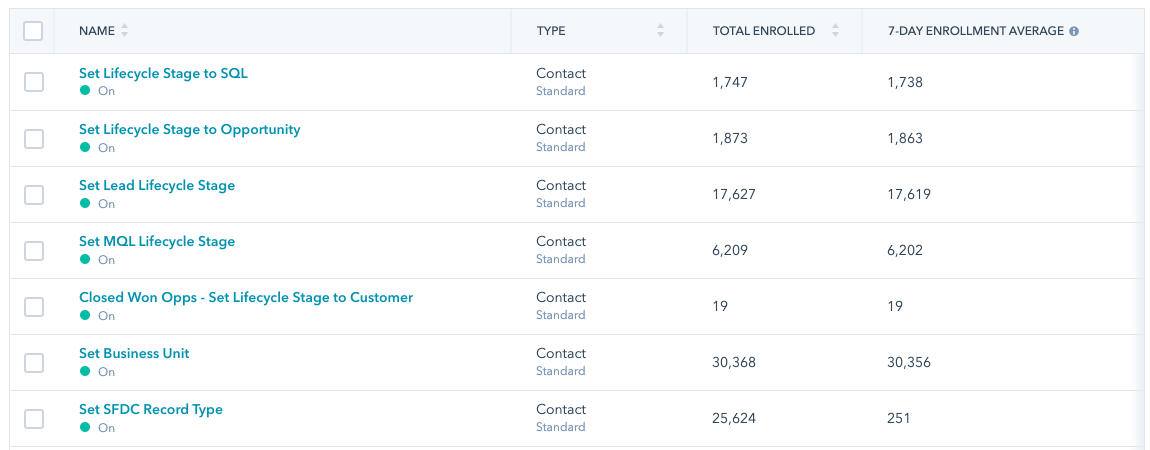Check the Set Lifecycle Stage to SQL row
The image size is (1150, 450).
coord(34,82)
